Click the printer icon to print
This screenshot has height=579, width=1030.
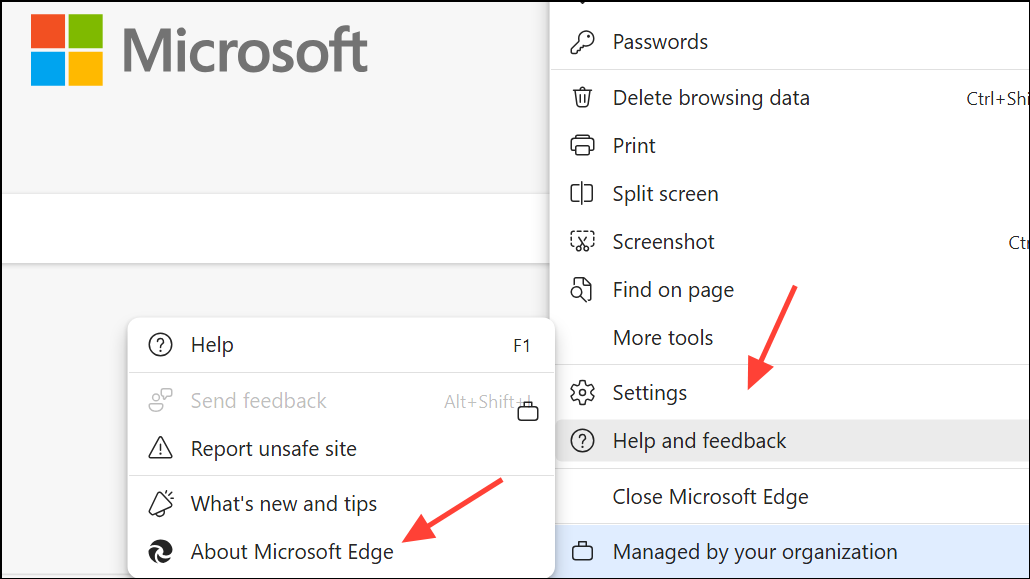[x=582, y=146]
